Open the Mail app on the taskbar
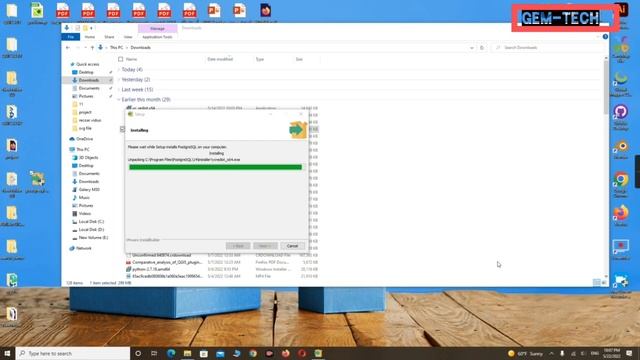 point(220,353)
